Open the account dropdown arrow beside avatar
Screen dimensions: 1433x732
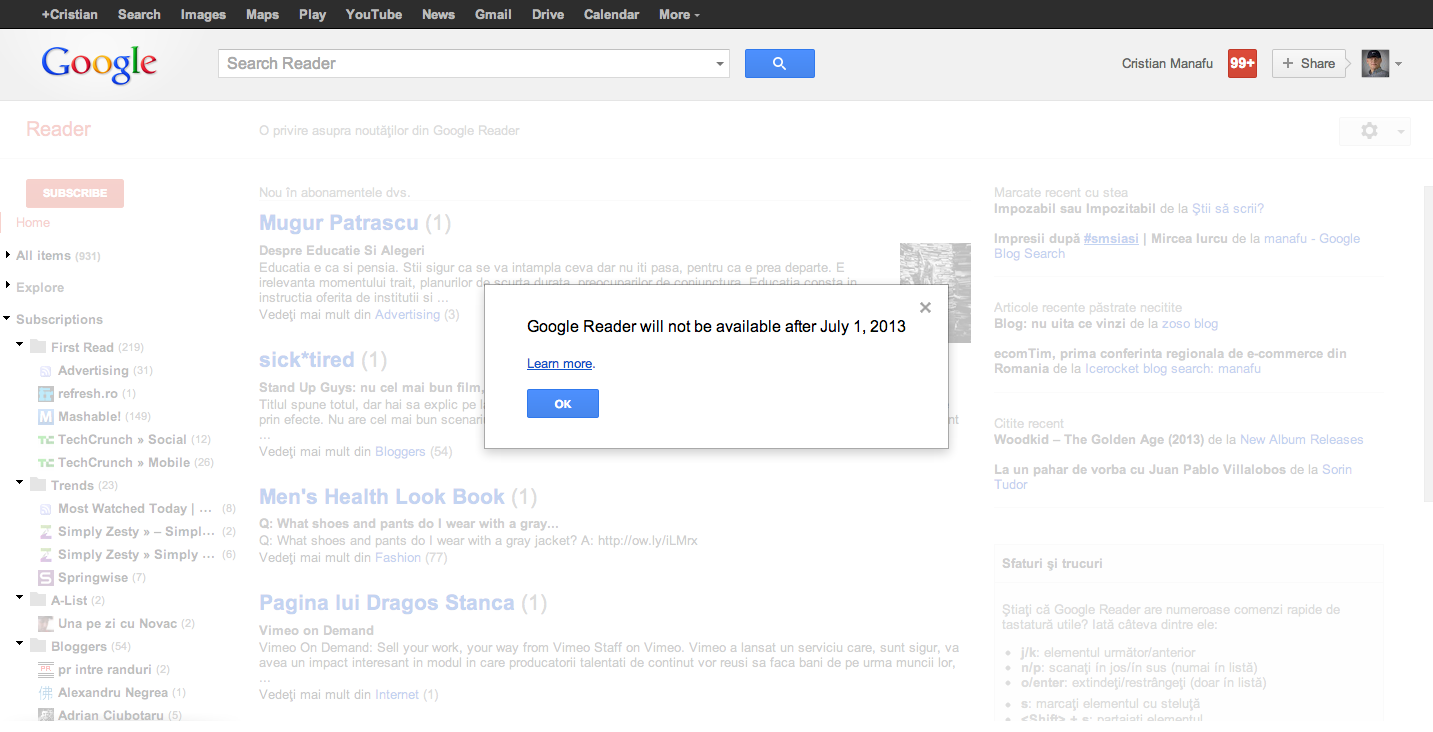coord(1398,64)
